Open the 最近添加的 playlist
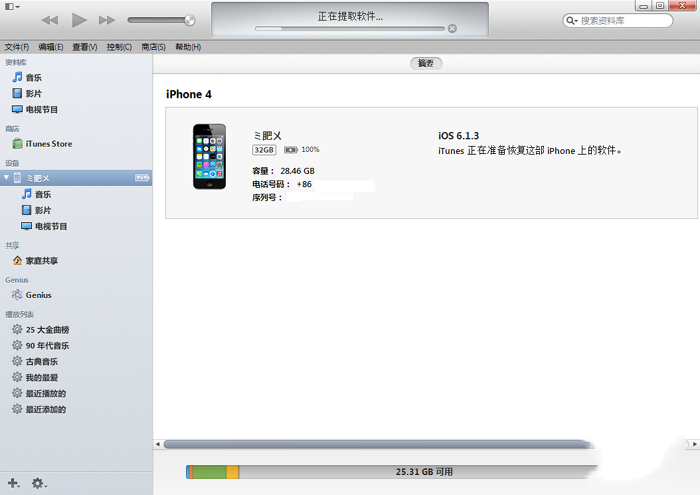 76,409
